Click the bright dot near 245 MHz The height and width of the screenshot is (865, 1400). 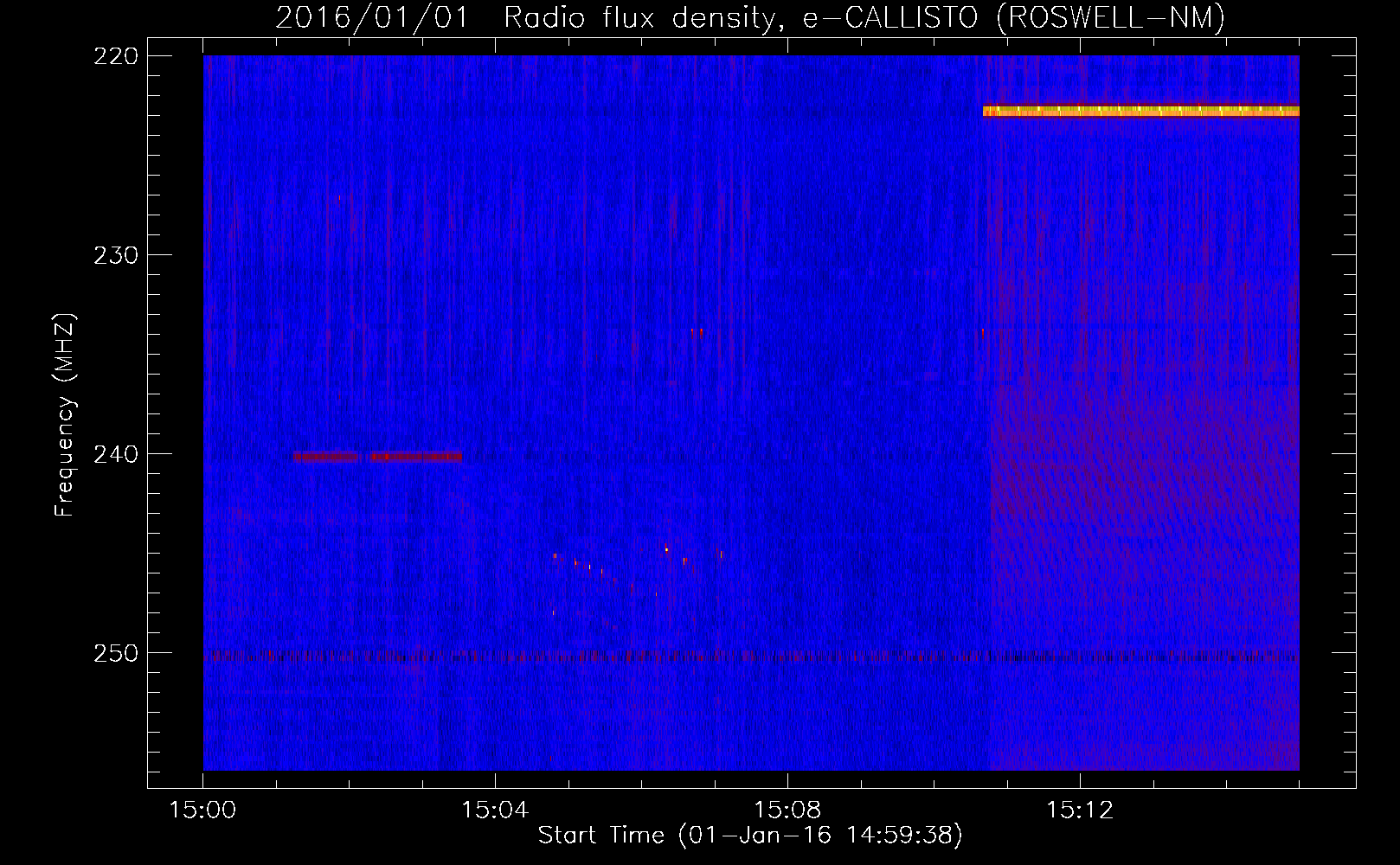coord(666,549)
